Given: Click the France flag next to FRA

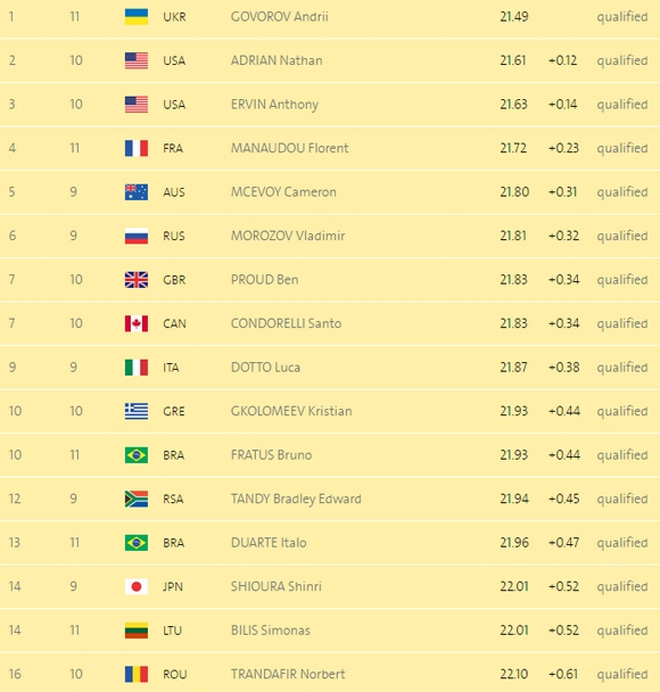Looking at the screenshot, I should [x=136, y=148].
